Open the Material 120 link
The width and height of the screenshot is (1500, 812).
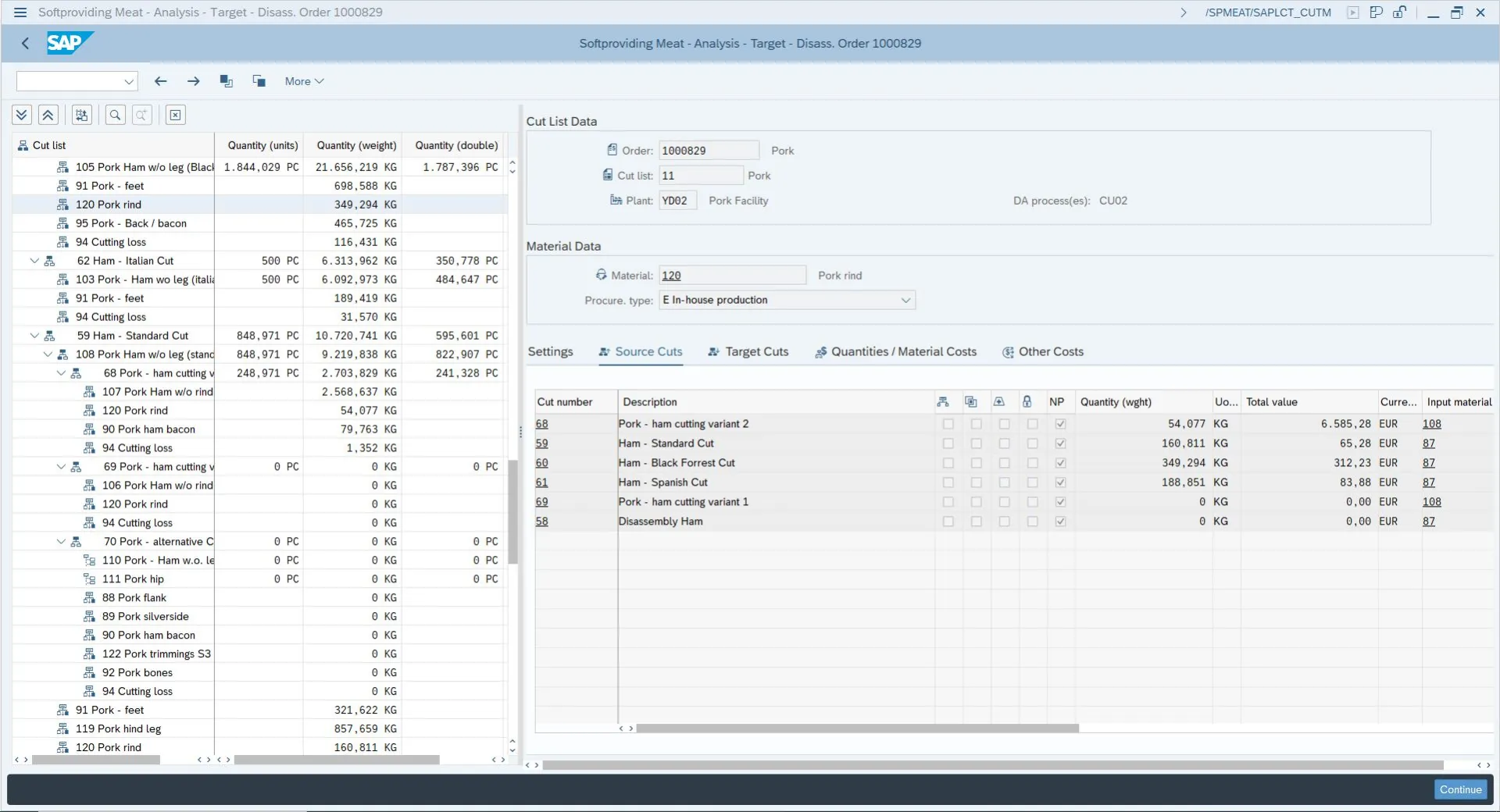pos(671,276)
